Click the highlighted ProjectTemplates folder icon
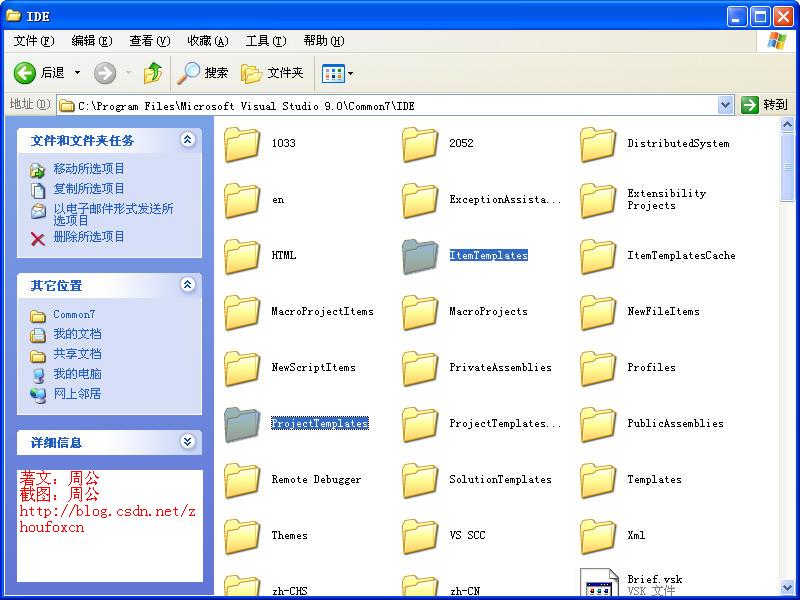800x600 pixels. click(x=242, y=424)
